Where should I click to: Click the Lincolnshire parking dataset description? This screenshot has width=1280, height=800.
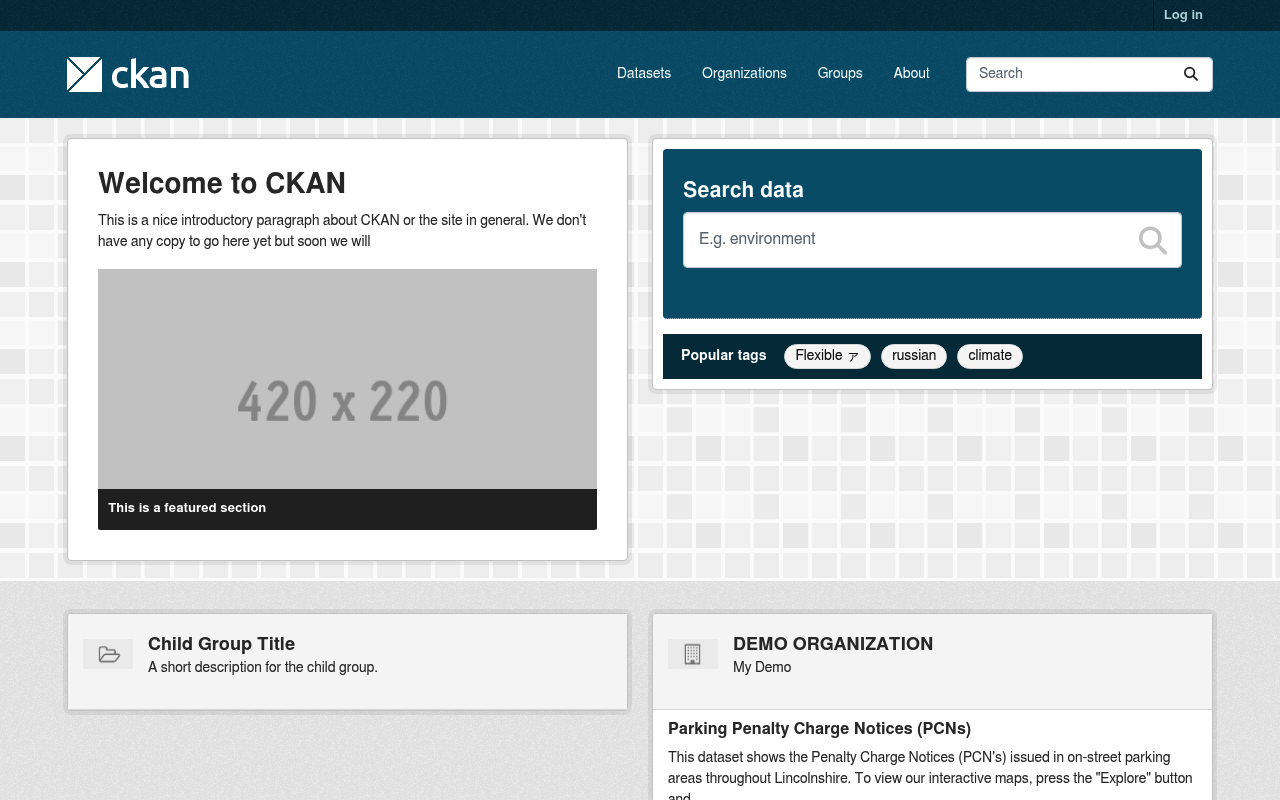pyautogui.click(x=930, y=777)
